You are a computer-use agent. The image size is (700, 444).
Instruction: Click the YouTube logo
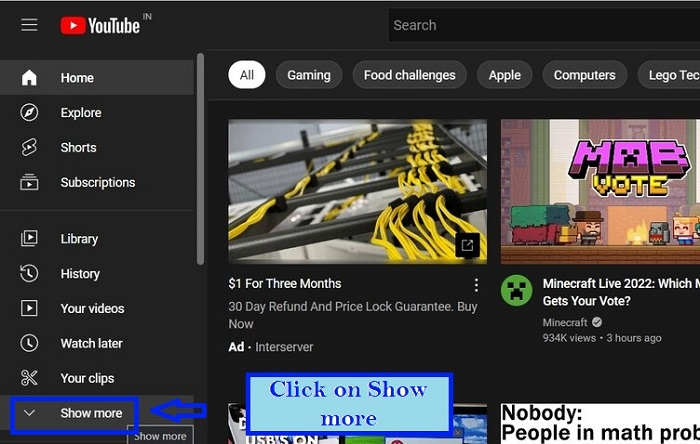100,25
